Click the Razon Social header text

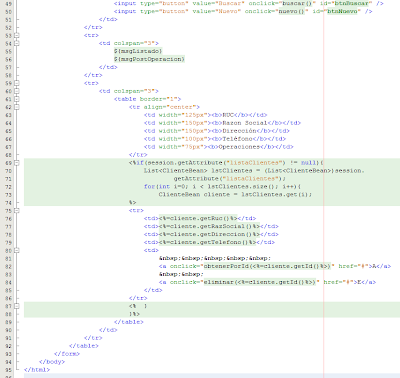245,123
